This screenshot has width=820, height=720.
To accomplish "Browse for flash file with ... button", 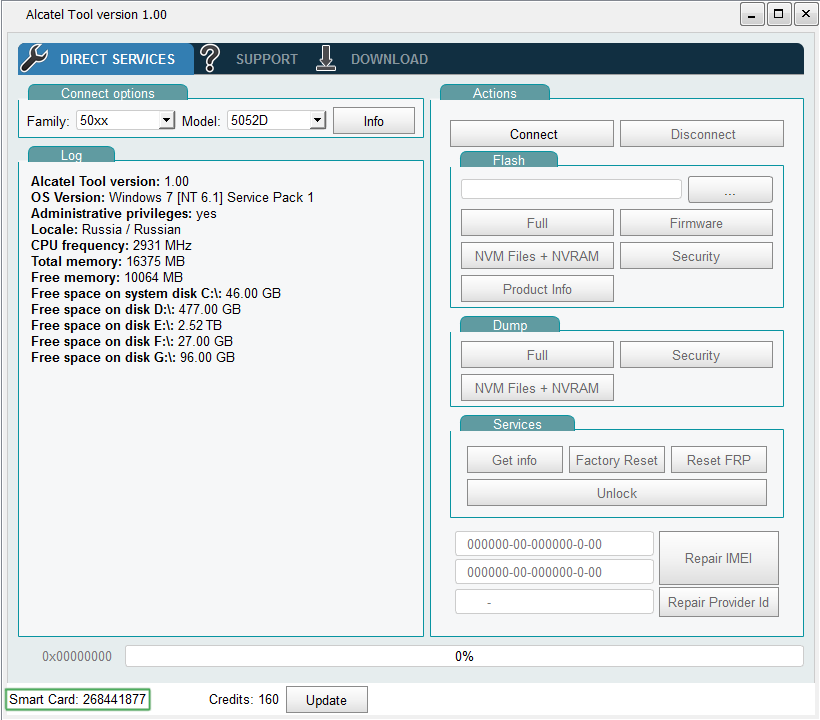I will (x=730, y=189).
